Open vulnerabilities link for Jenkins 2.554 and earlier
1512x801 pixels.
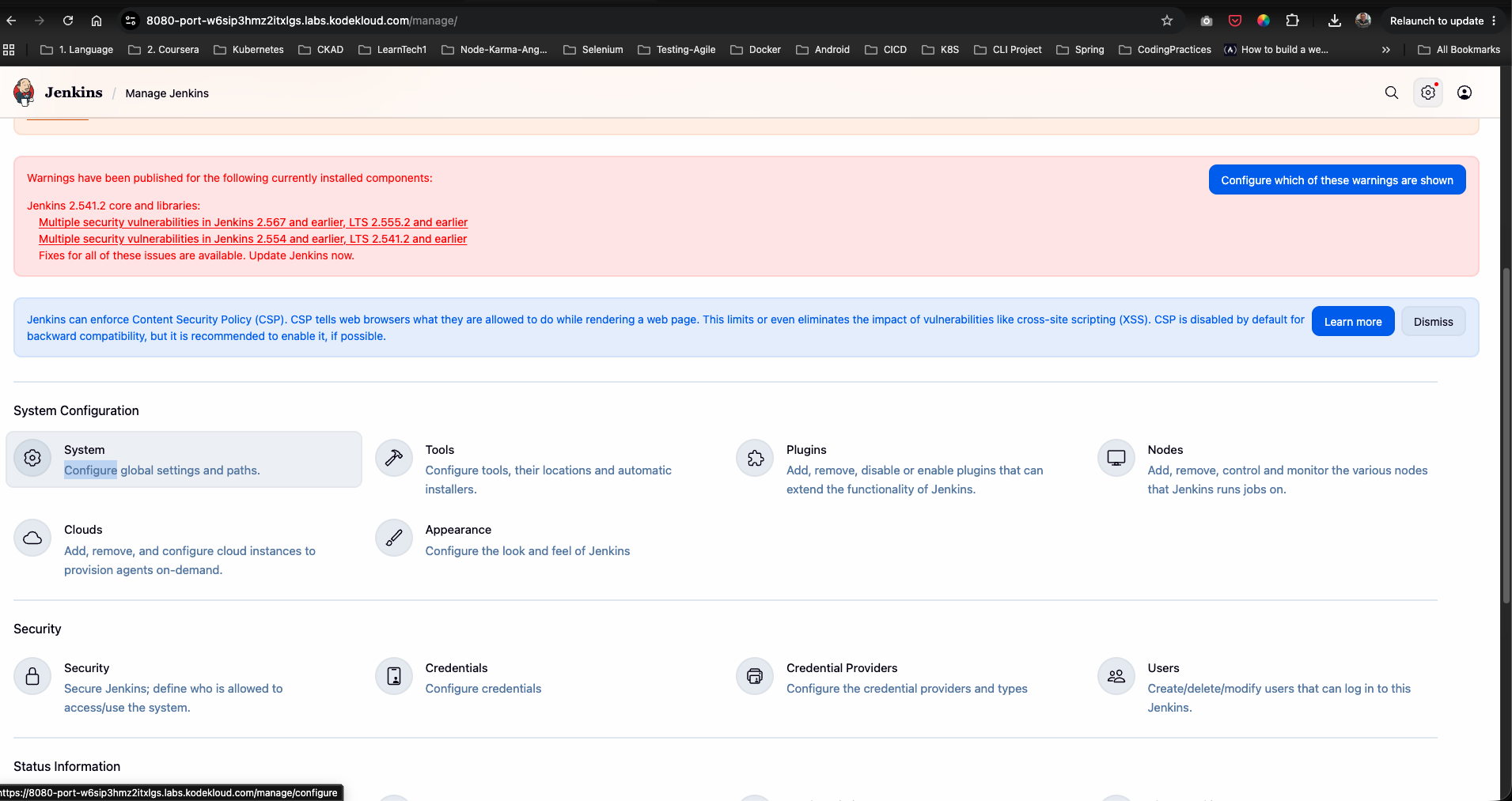tap(252, 239)
